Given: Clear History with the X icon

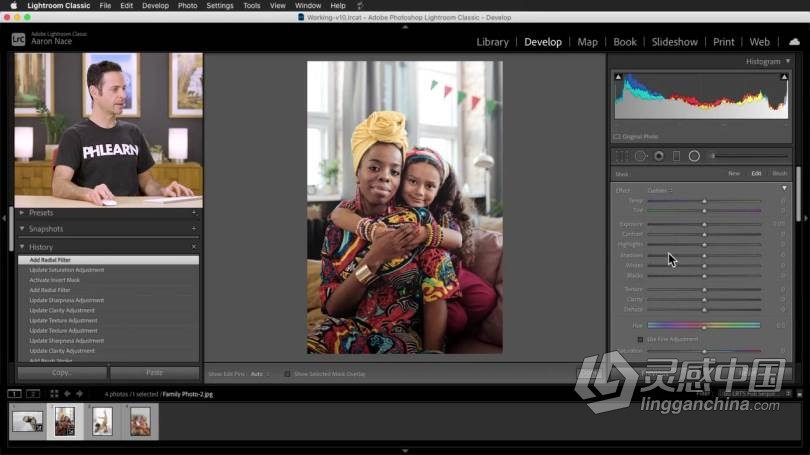Looking at the screenshot, I should point(194,247).
